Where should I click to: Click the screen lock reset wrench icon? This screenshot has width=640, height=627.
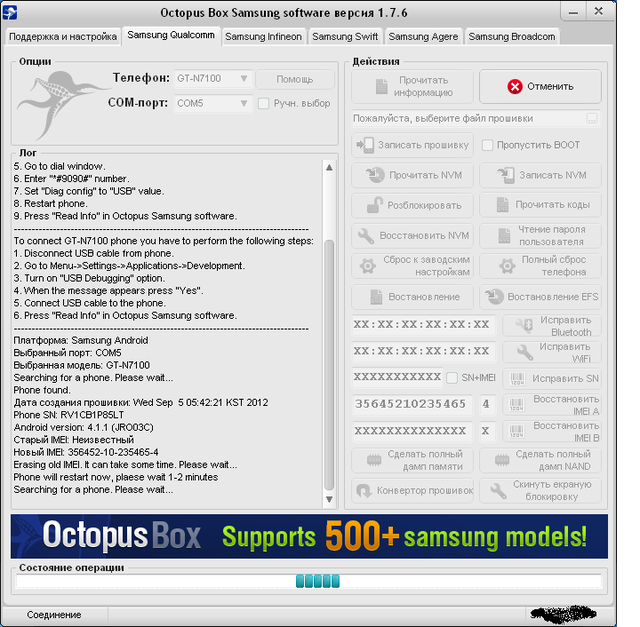click(498, 491)
